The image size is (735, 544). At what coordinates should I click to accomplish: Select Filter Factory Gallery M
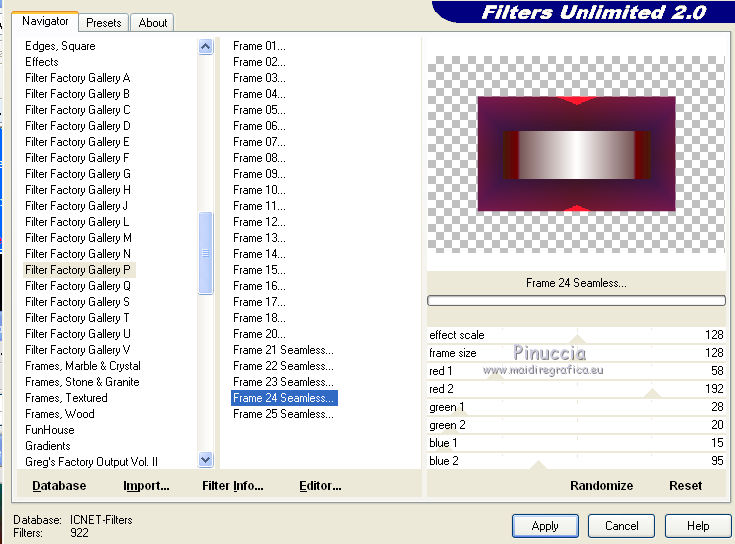78,238
